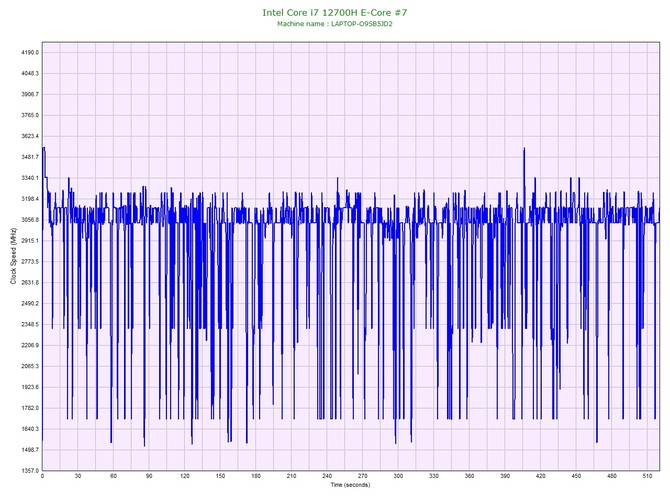The height and width of the screenshot is (502, 670).
Task: Click the 'Time (seconds)' axis label
Action: [350, 484]
